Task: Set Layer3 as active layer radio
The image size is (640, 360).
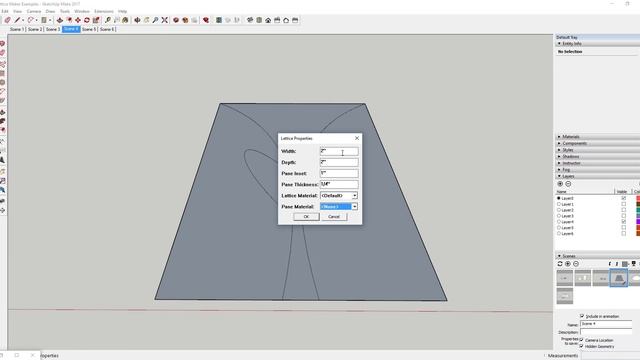Action: tap(559, 216)
